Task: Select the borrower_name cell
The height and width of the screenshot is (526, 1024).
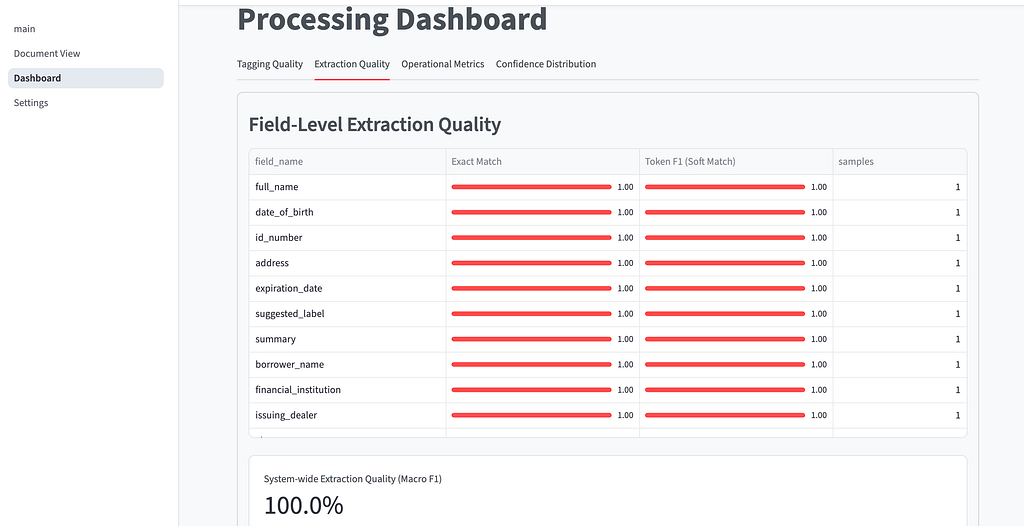Action: pos(347,365)
